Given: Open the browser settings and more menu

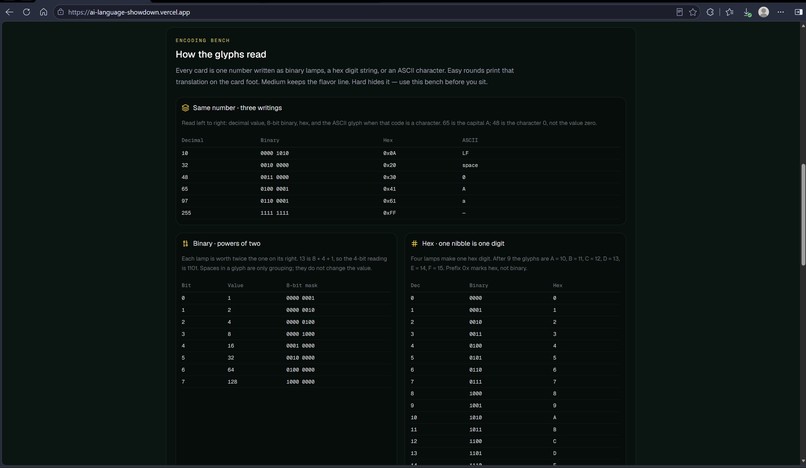Looking at the screenshot, I should point(780,12).
